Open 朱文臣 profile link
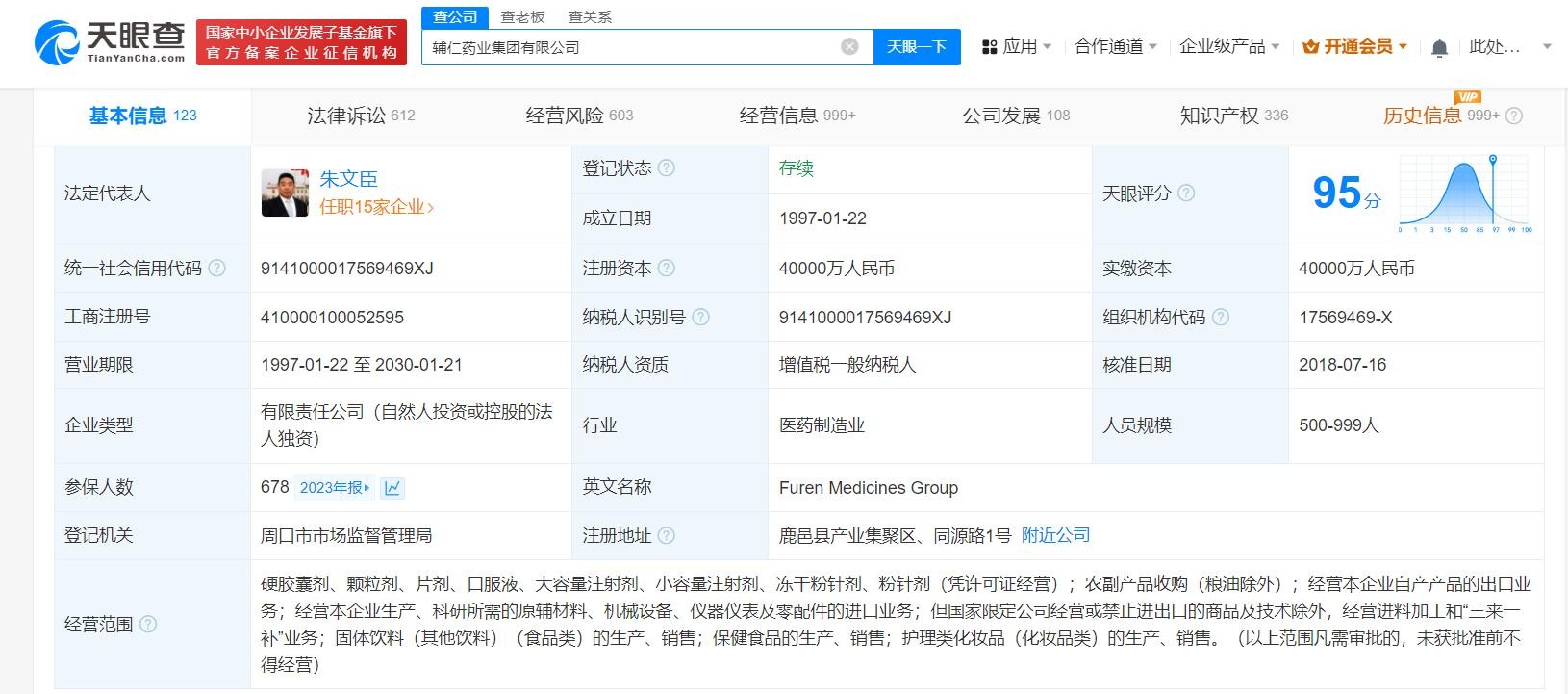This screenshot has height=694, width=1568. pyautogui.click(x=348, y=179)
